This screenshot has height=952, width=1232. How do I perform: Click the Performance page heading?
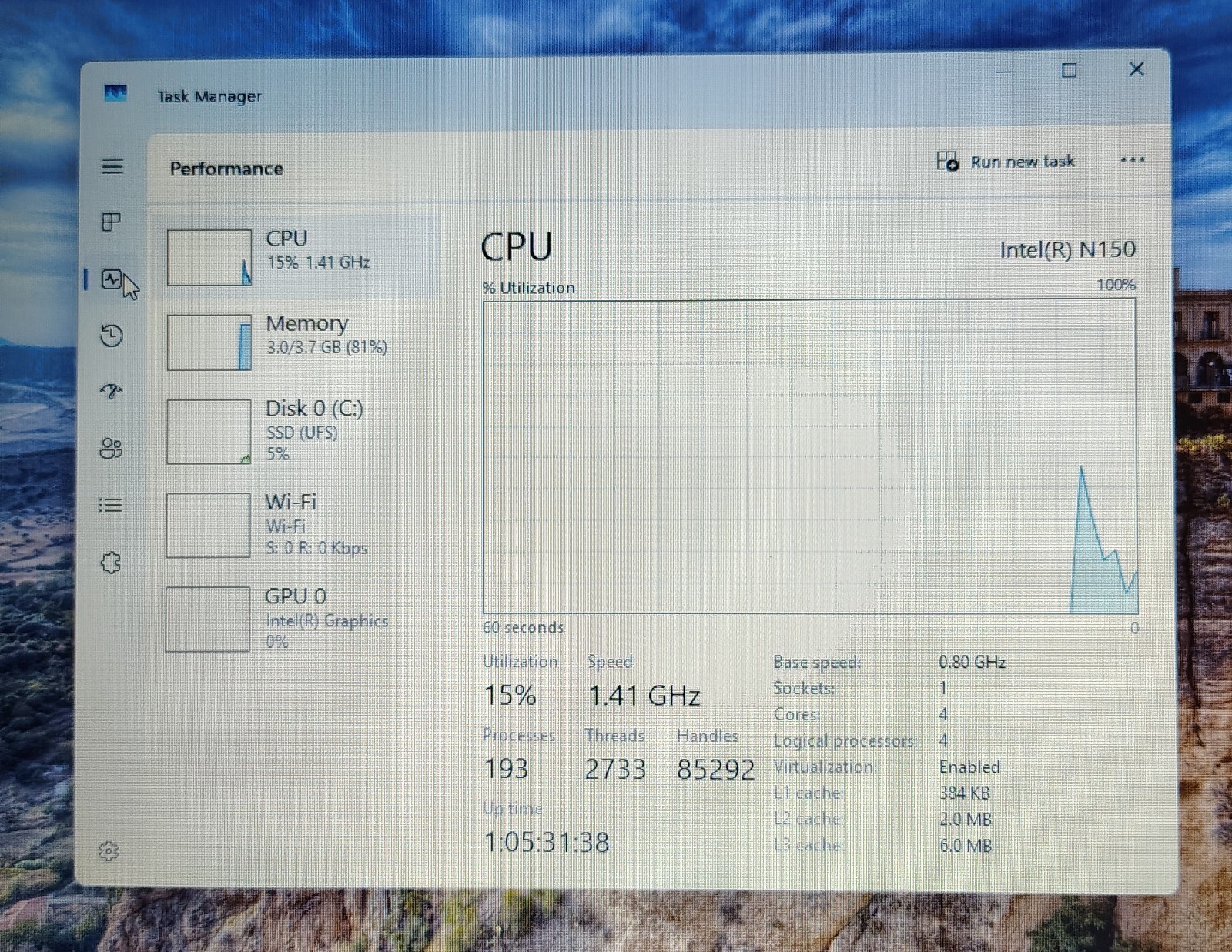[x=226, y=169]
